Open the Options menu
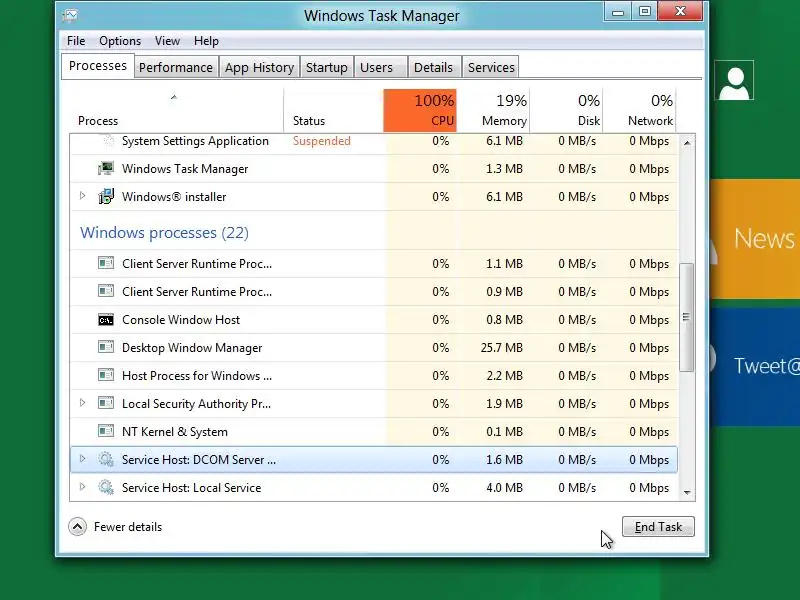The image size is (800, 600). tap(120, 41)
